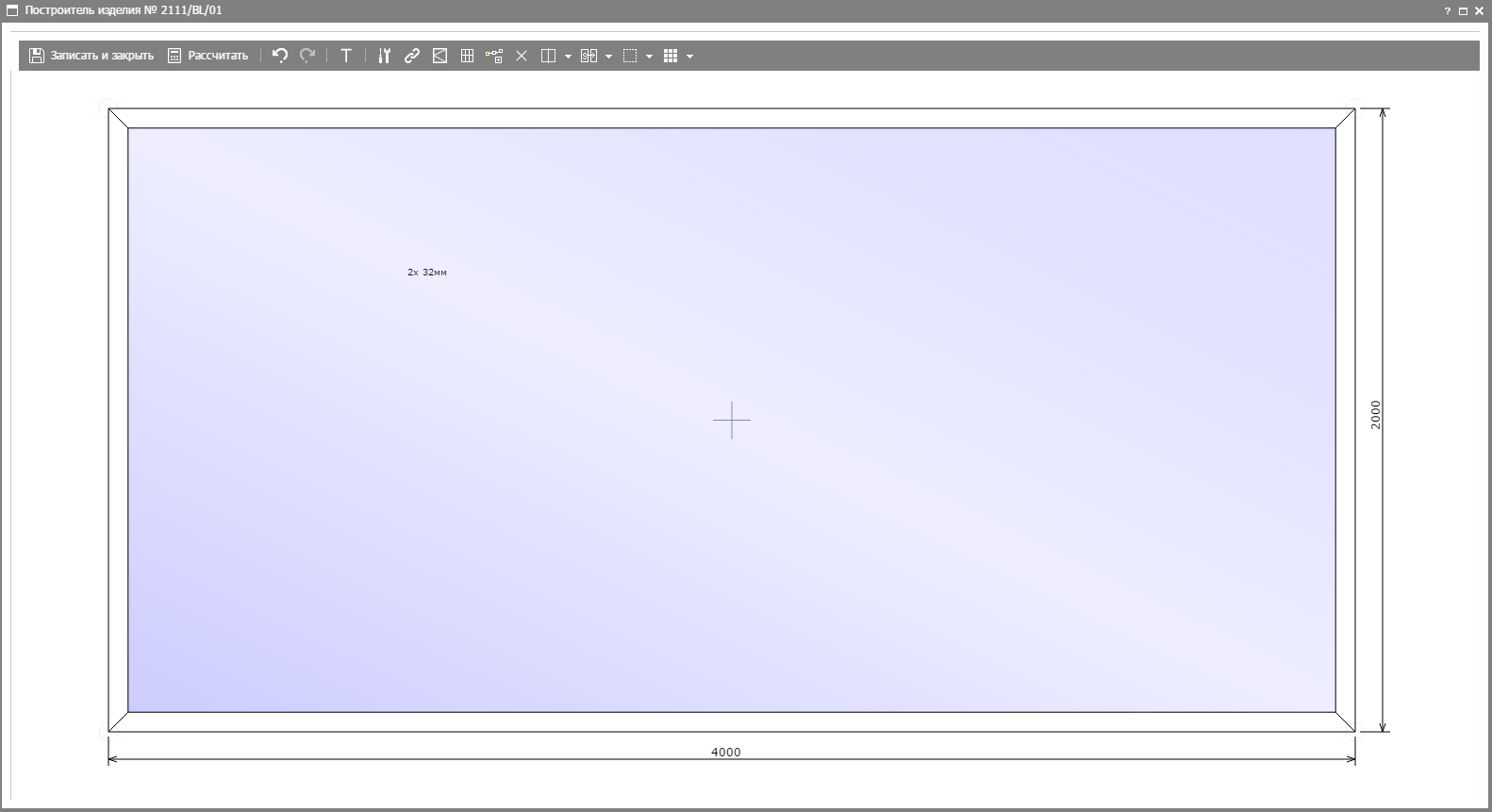Click the vertical split frame icon
The image size is (1492, 812).
click(548, 56)
